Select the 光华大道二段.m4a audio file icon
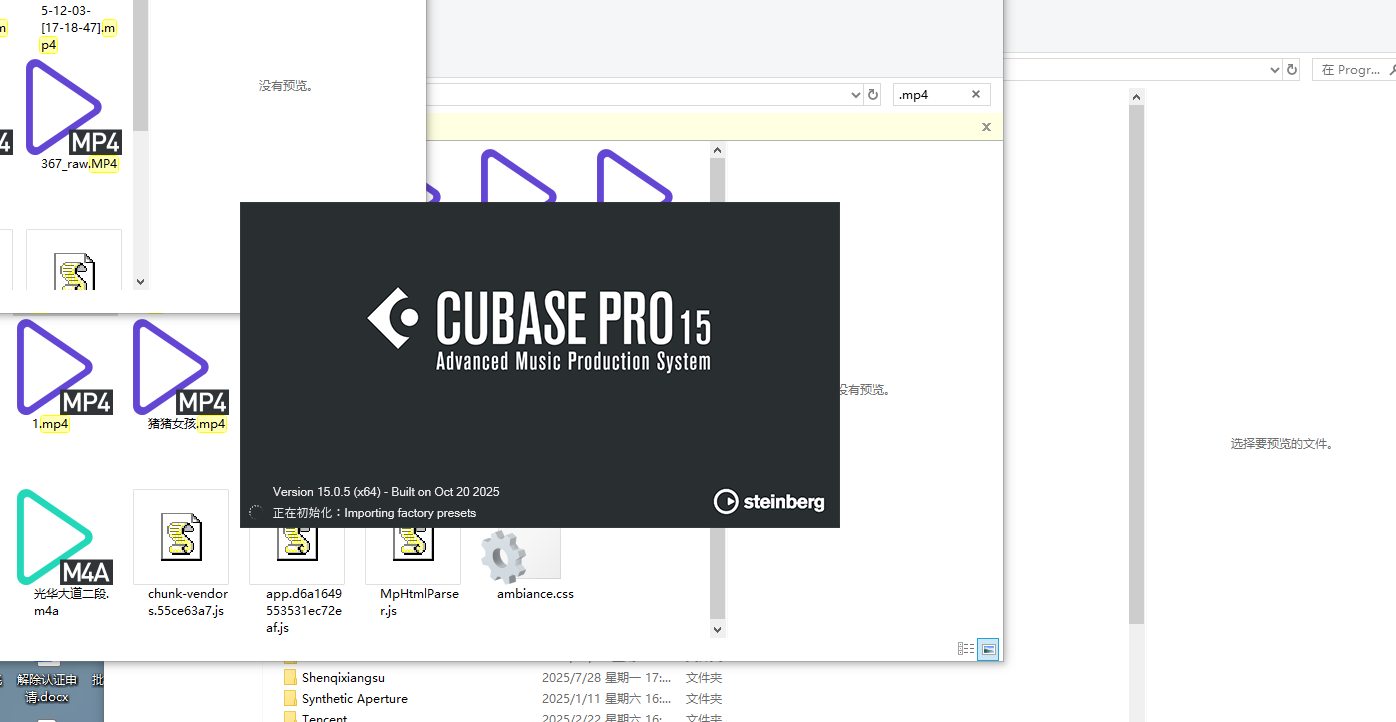Screen dimensions: 1396x722 coord(64,537)
